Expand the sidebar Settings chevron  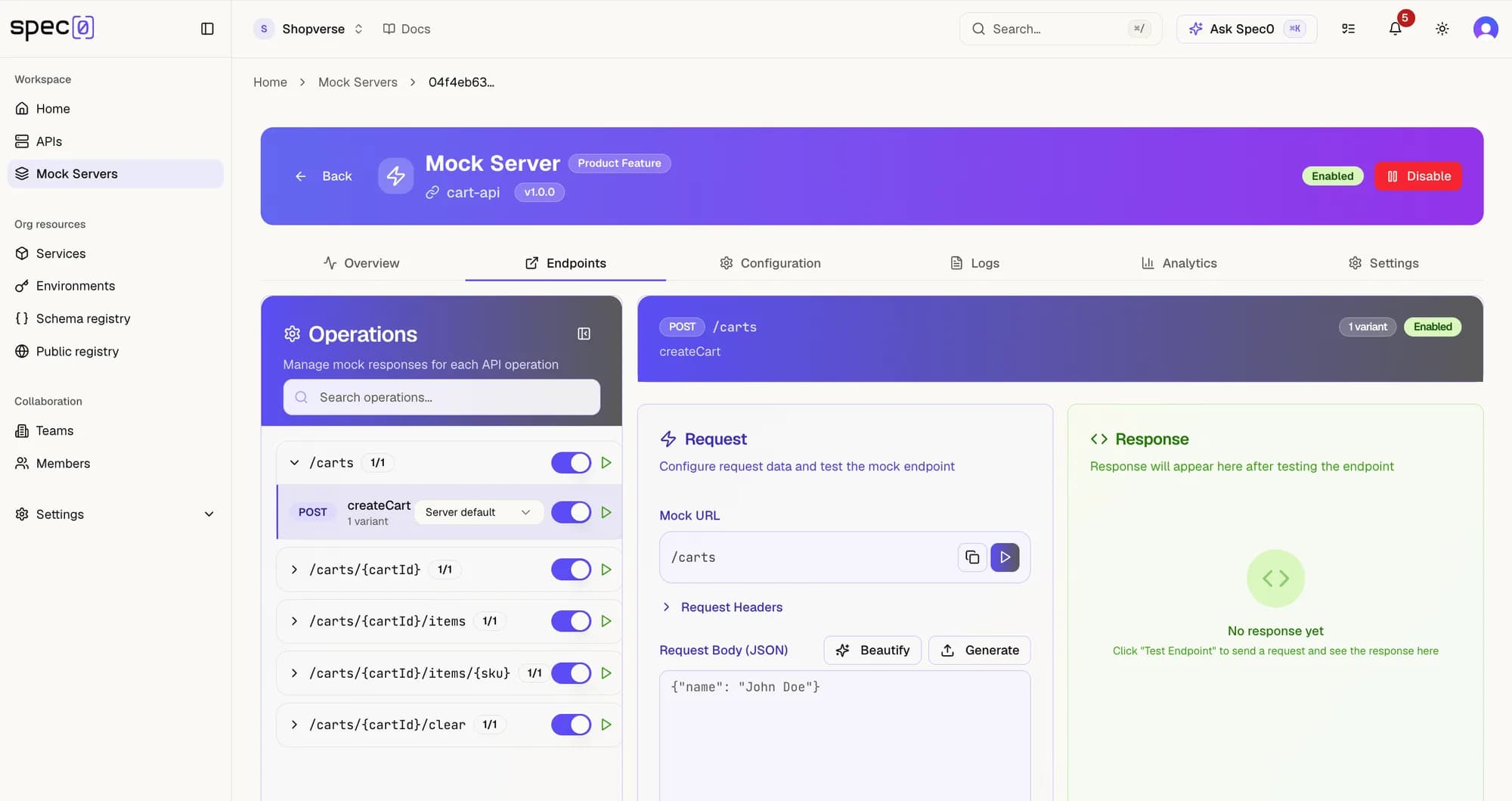(x=209, y=514)
